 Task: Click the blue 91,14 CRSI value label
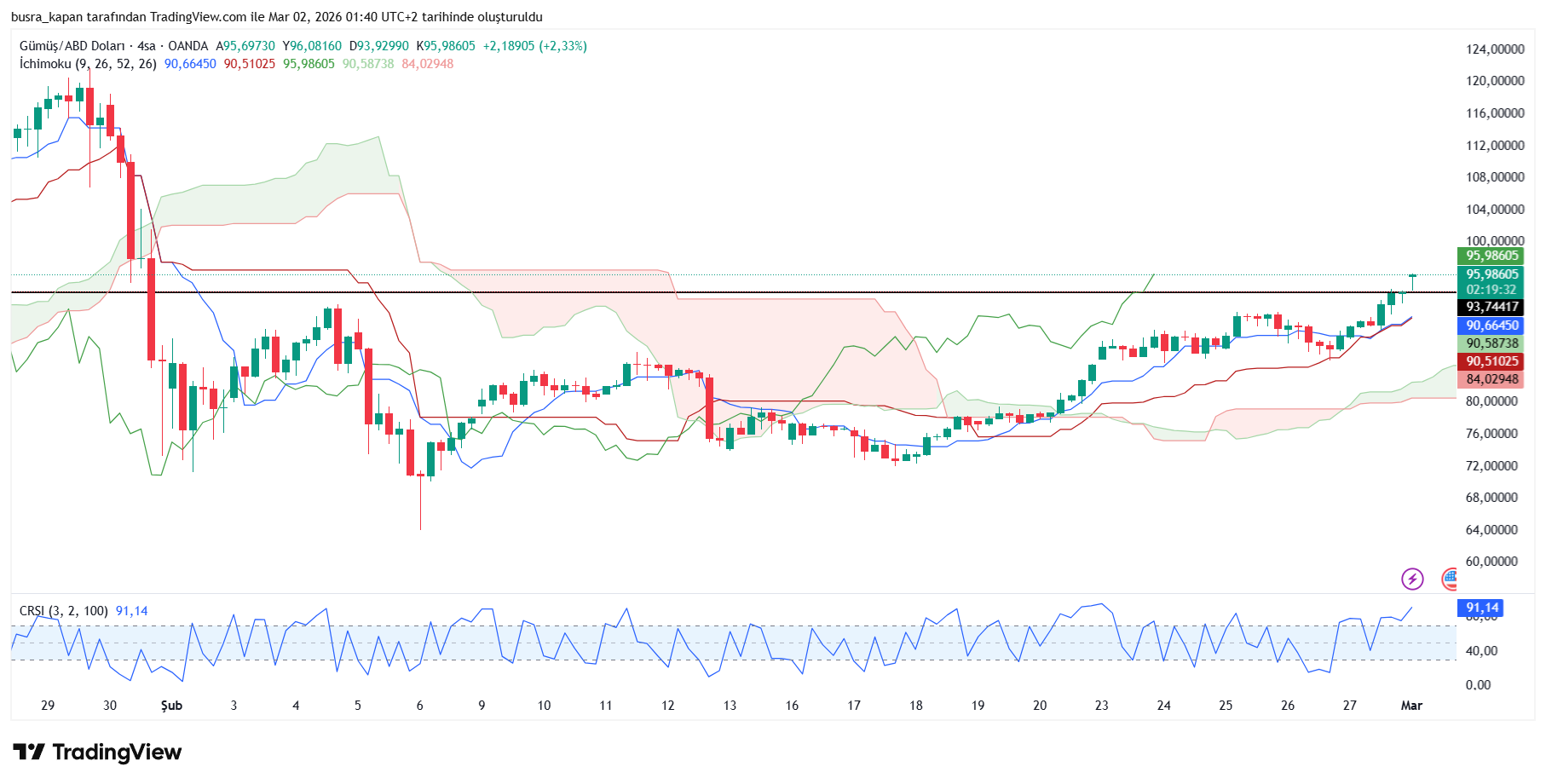pyautogui.click(x=1481, y=608)
